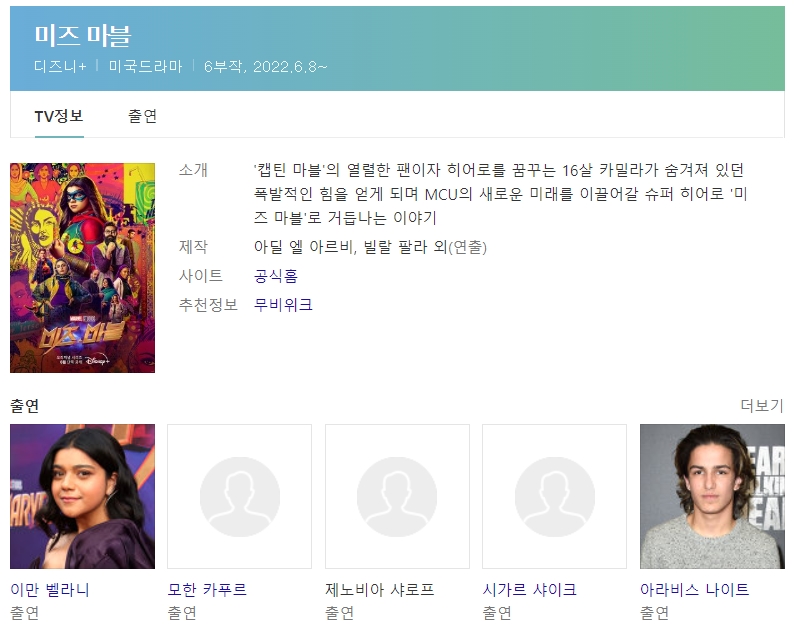Screen dimensions: 794x638
Task: Click the 제작 label
Action: pyautogui.click(x=193, y=247)
